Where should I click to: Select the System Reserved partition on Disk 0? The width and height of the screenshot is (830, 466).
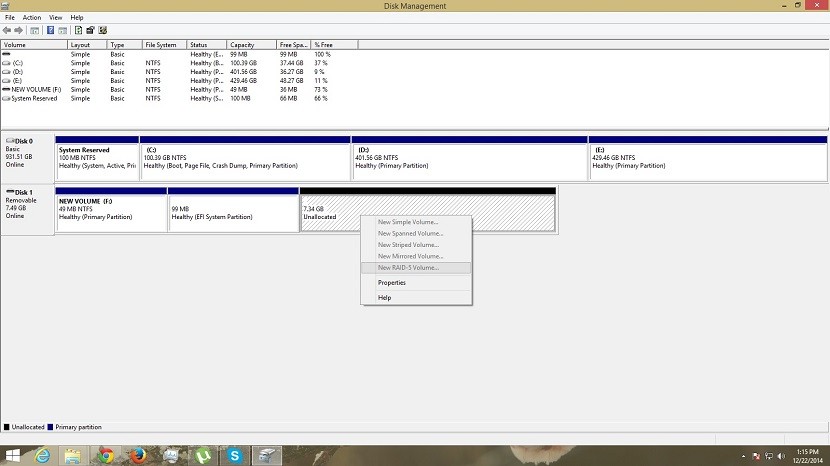click(97, 158)
